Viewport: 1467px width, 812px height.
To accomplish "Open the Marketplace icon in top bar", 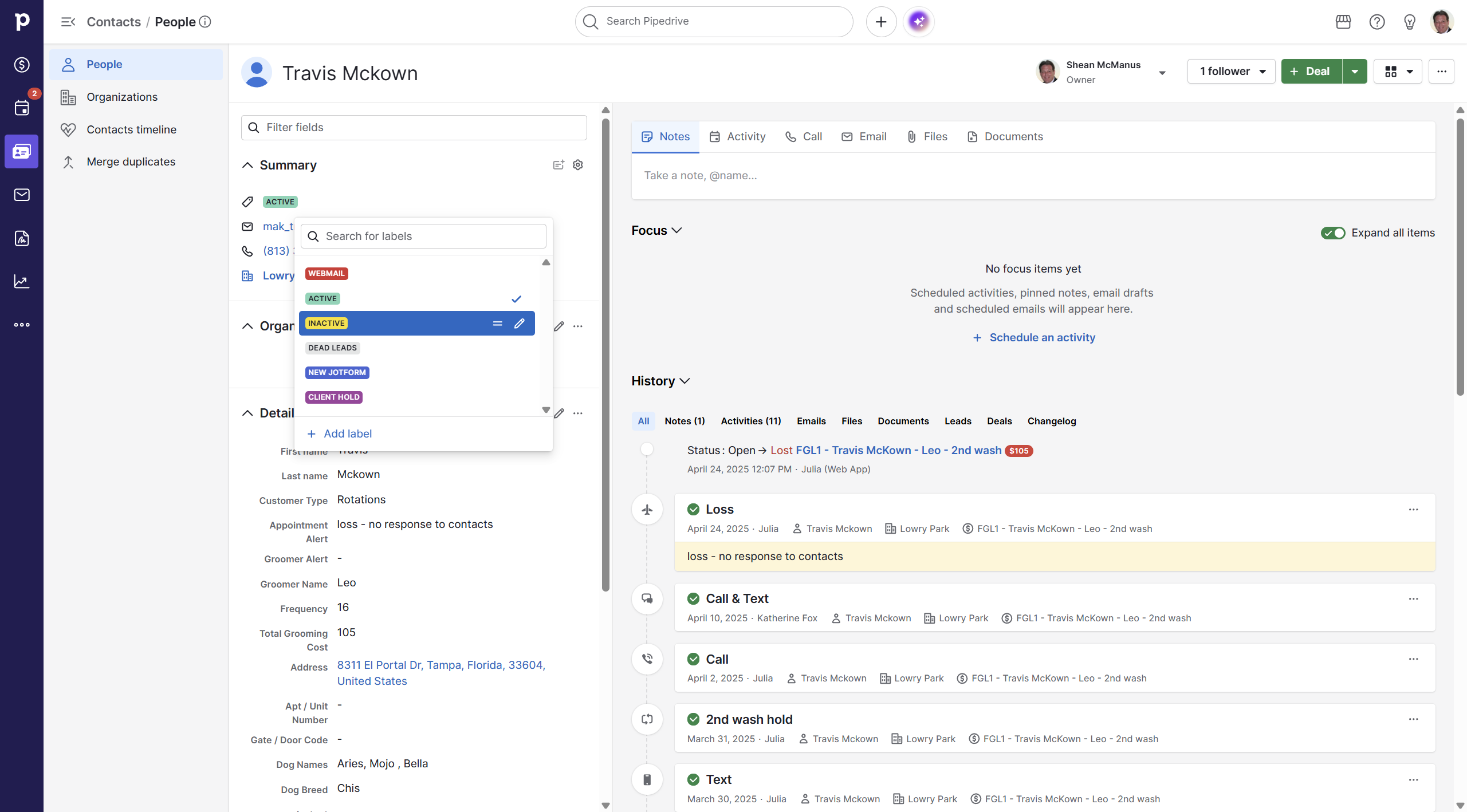I will tap(1343, 22).
